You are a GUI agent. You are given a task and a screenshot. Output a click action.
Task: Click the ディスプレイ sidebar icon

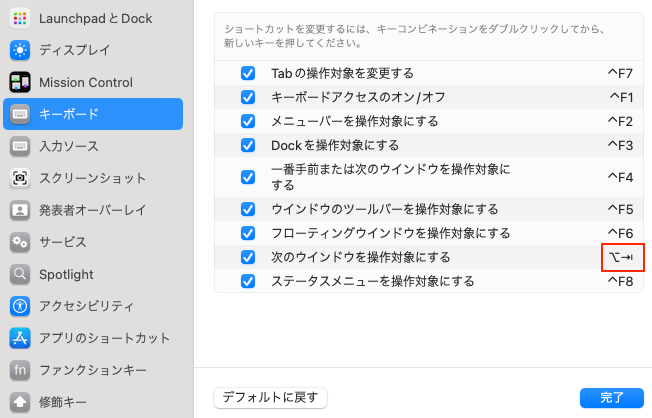(x=21, y=50)
